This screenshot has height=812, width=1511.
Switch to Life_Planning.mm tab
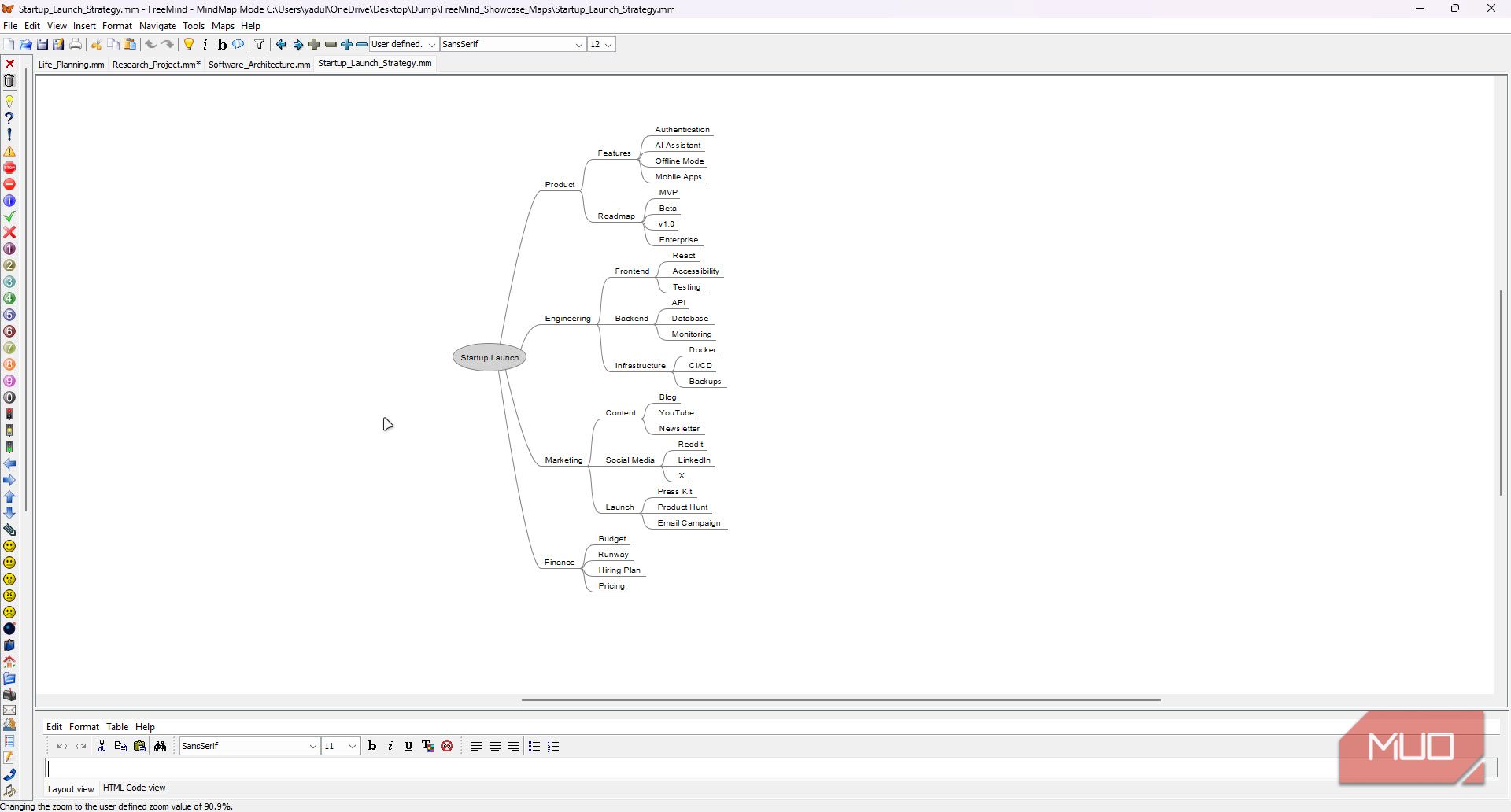pyautogui.click(x=71, y=65)
